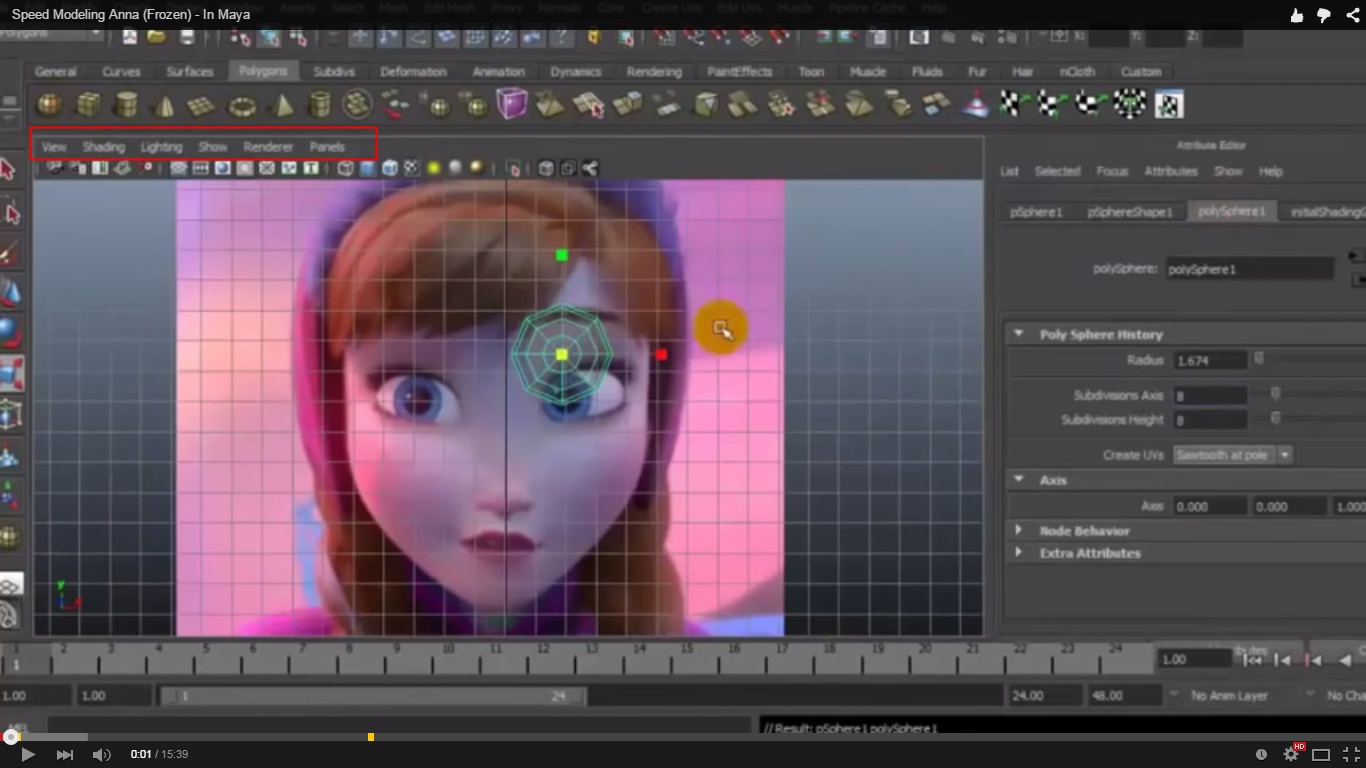Open the Shading viewport menu
This screenshot has height=768, width=1366.
point(103,147)
